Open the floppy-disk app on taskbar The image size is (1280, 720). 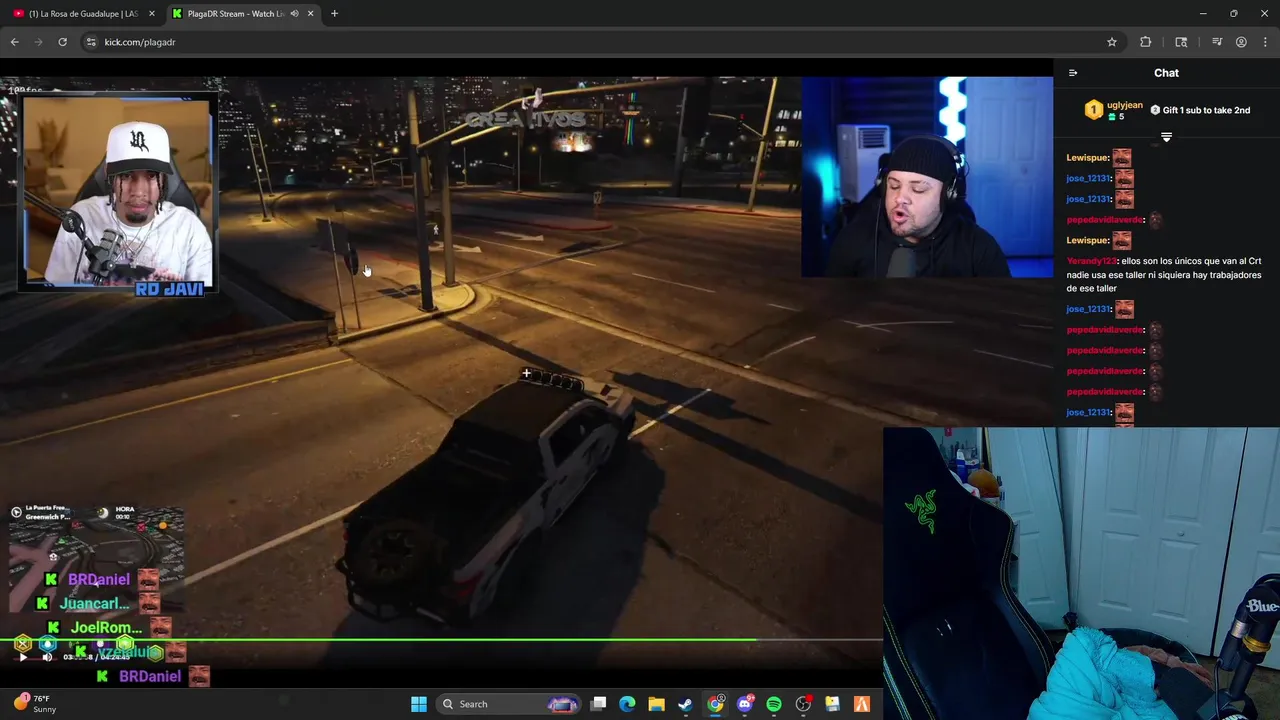tap(832, 704)
